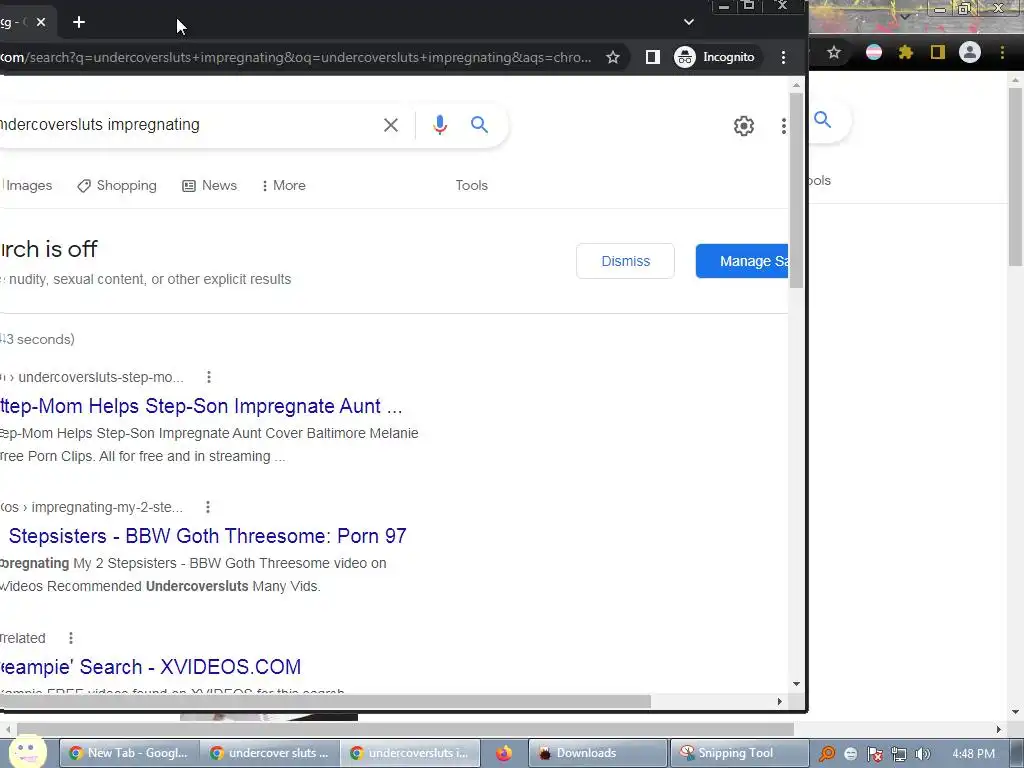Screen dimensions: 1024x768
Task: Close the incognito browser tab
Action: (41, 22)
